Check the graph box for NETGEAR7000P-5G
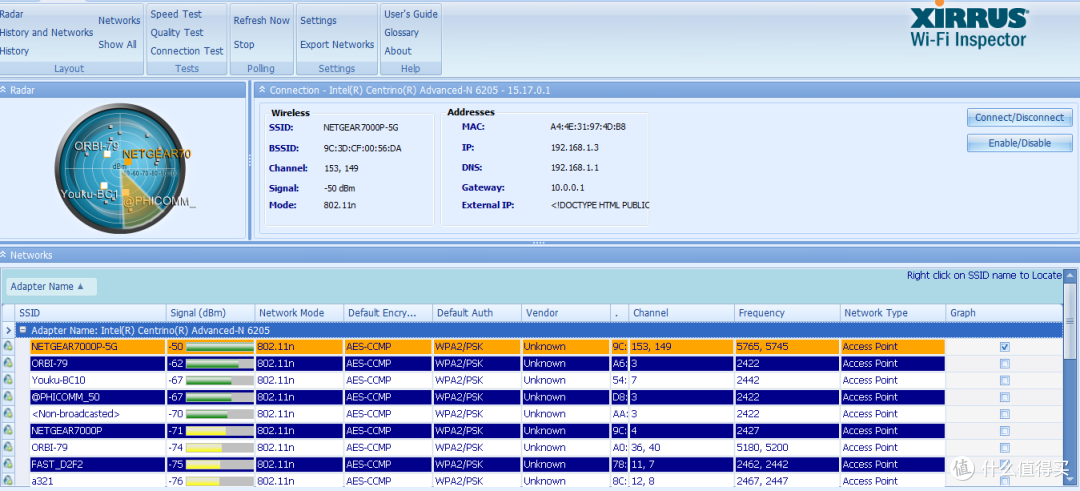The image size is (1080, 491). coord(1005,347)
